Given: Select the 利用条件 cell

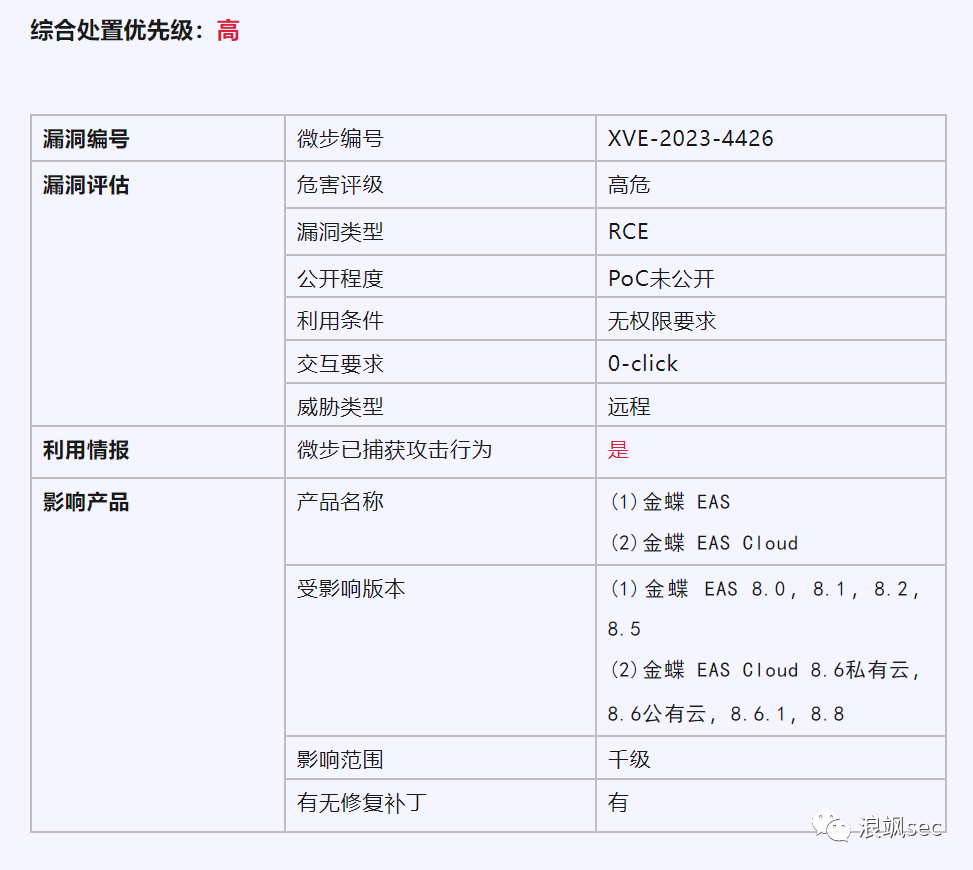Looking at the screenshot, I should click(x=440, y=318).
